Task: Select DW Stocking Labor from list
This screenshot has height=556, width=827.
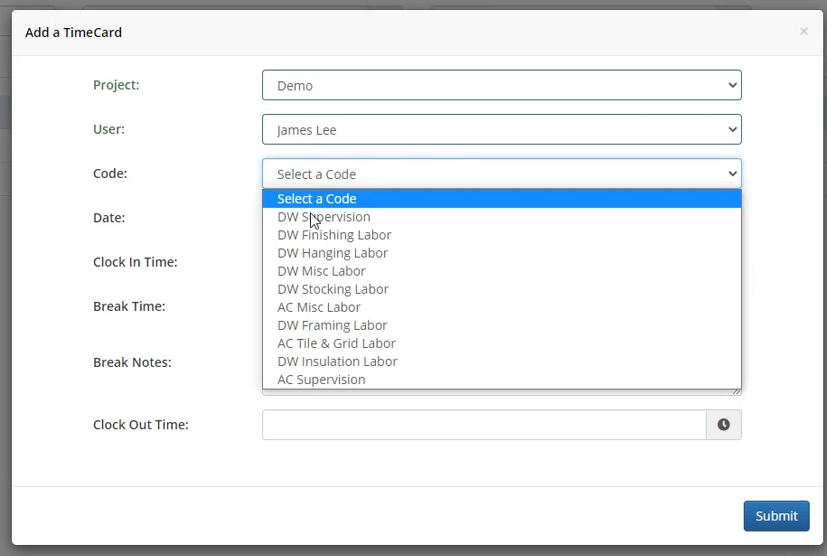Action: tap(333, 289)
